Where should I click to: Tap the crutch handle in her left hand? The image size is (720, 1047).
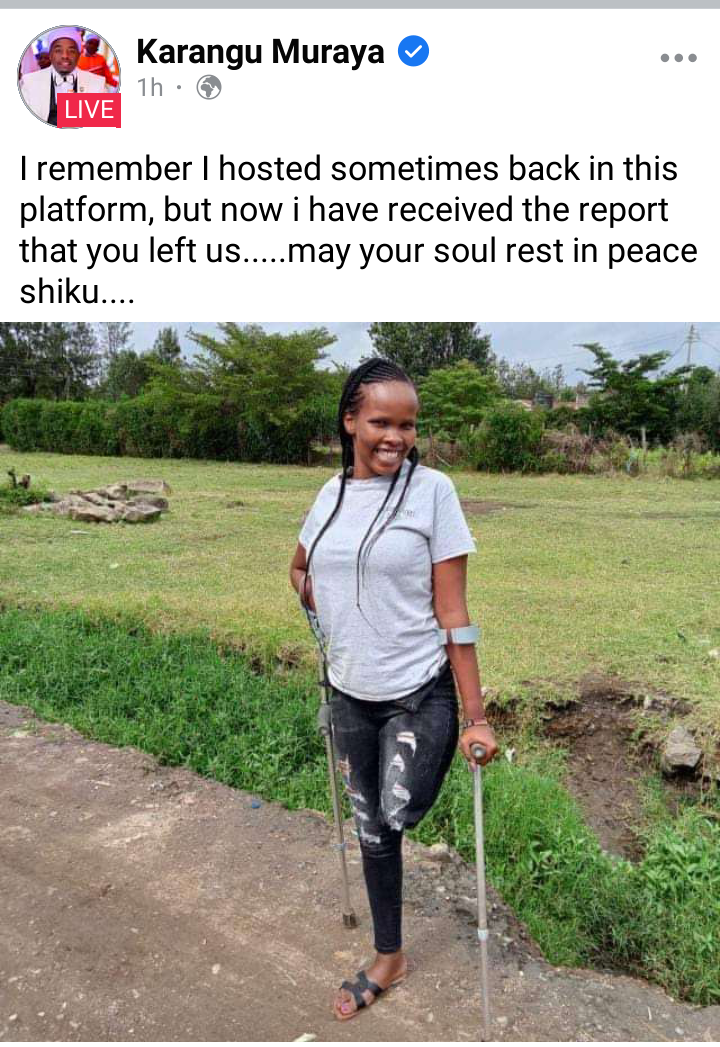(x=479, y=753)
